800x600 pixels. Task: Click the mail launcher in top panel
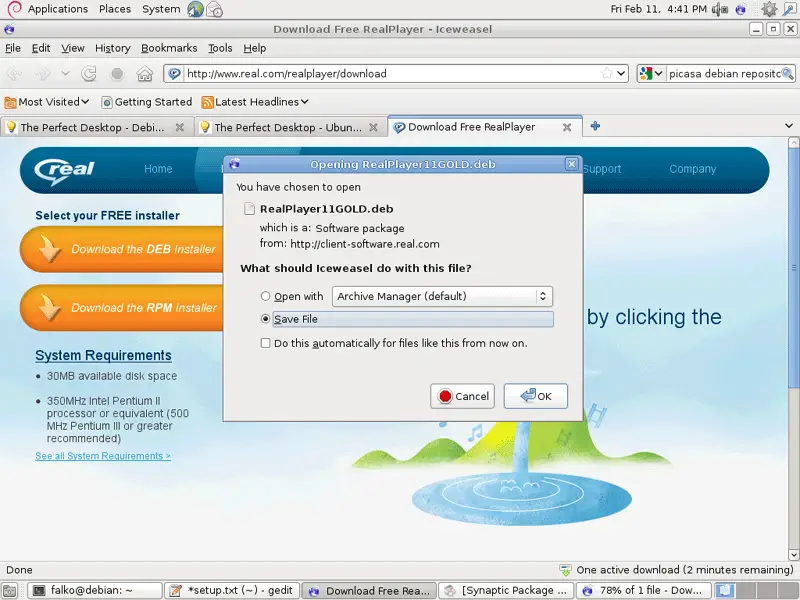pyautogui.click(x=215, y=9)
